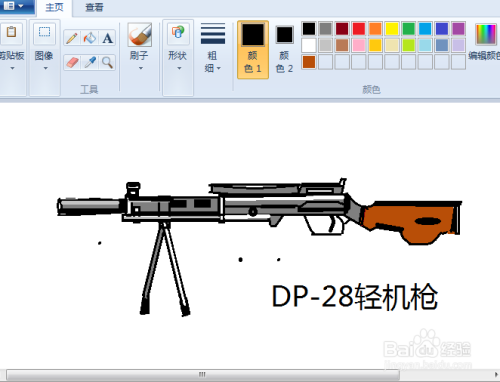Click the scrollbar right arrow
The height and width of the screenshot is (382, 500).
point(496,375)
